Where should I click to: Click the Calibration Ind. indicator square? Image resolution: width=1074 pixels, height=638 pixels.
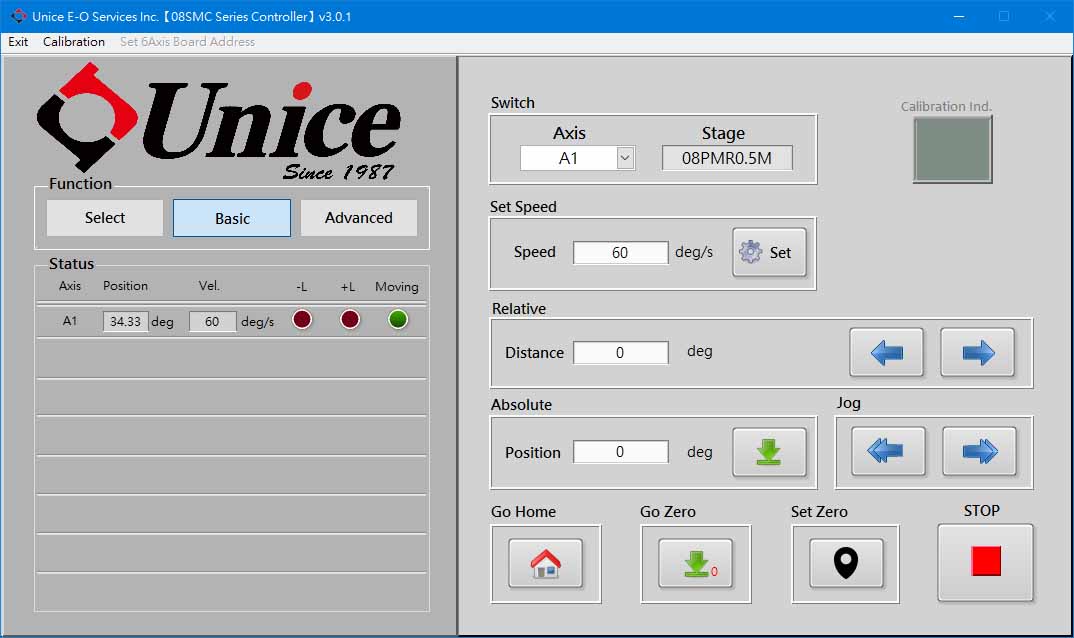[952, 149]
